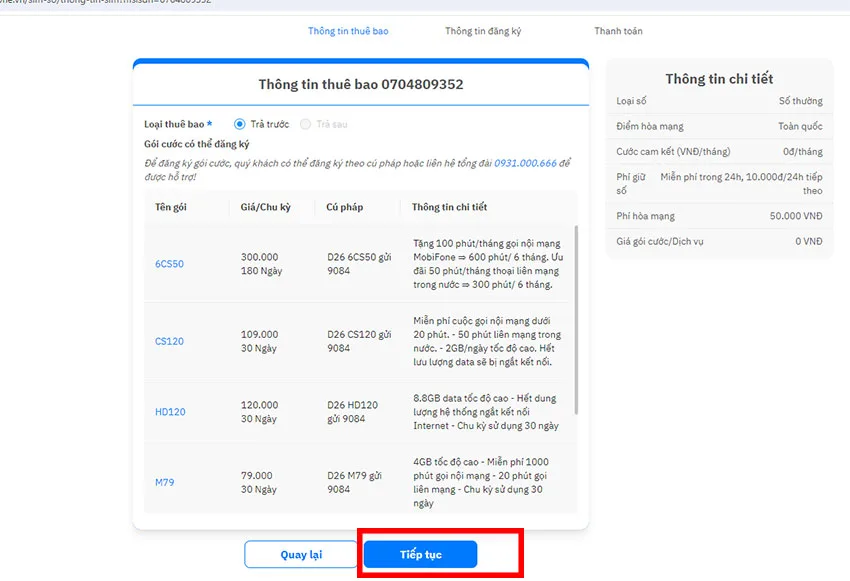Viewport: 850px width, 581px height.
Task: Click the heading Thông tin thuê bao 0704809352
Action: coord(360,85)
